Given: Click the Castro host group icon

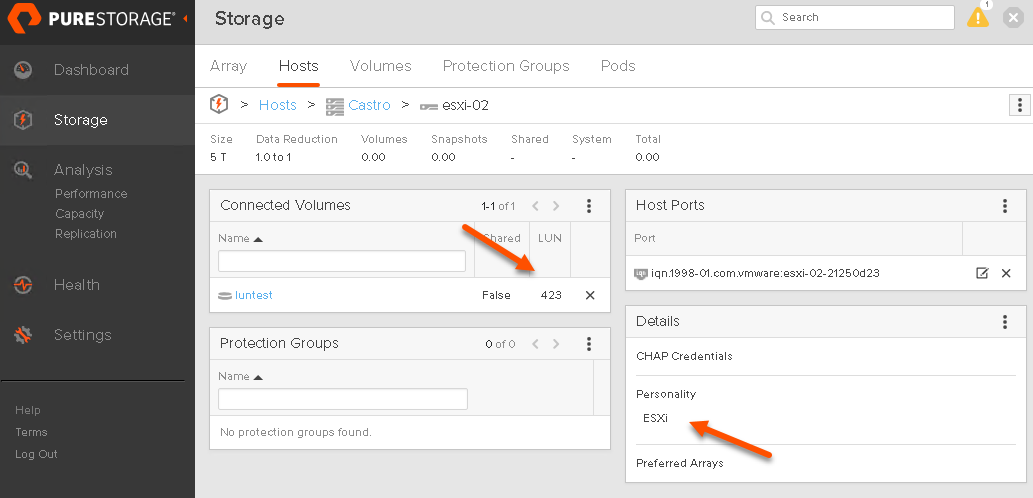Looking at the screenshot, I should [335, 105].
